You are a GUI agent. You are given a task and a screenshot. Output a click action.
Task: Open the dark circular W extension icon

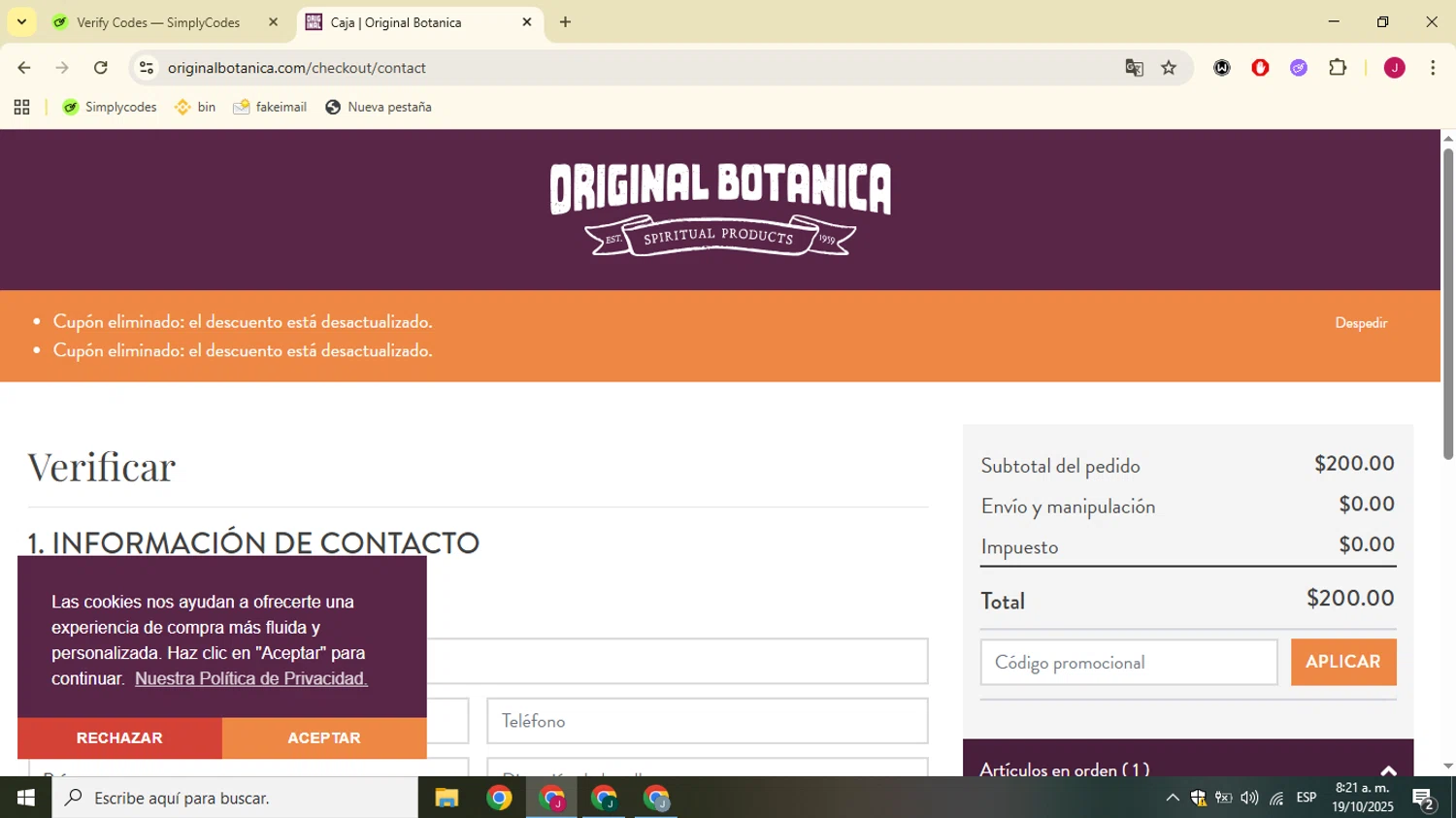(x=1222, y=68)
